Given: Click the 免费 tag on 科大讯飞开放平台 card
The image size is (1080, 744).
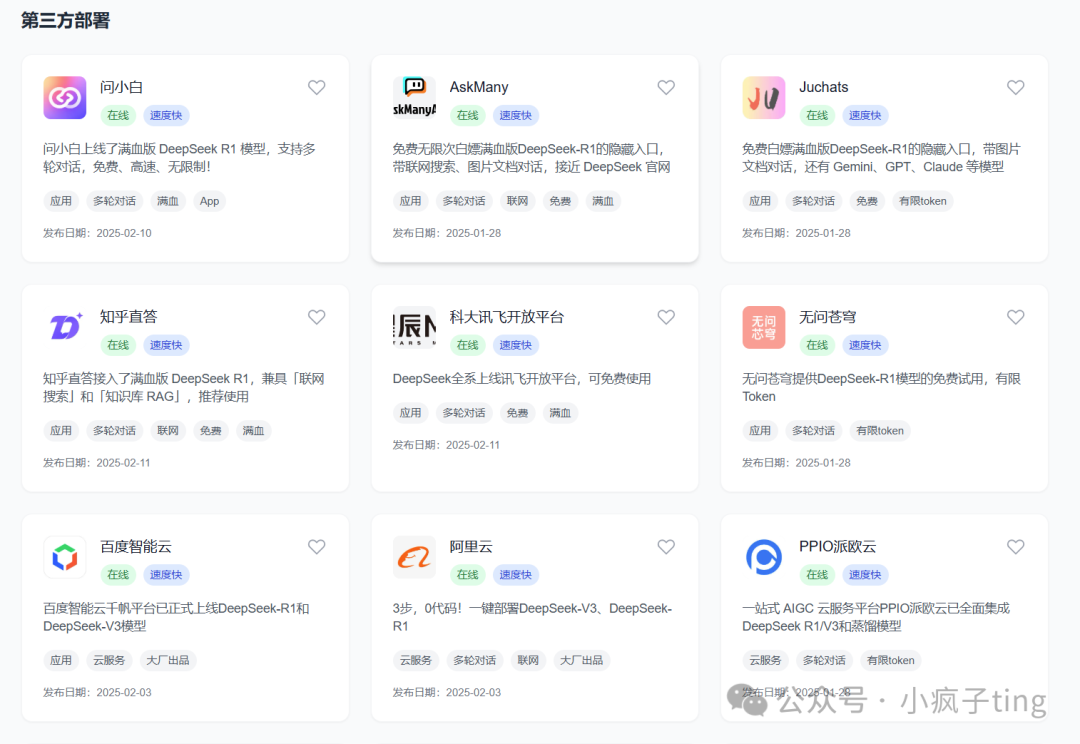Looking at the screenshot, I should coord(517,413).
